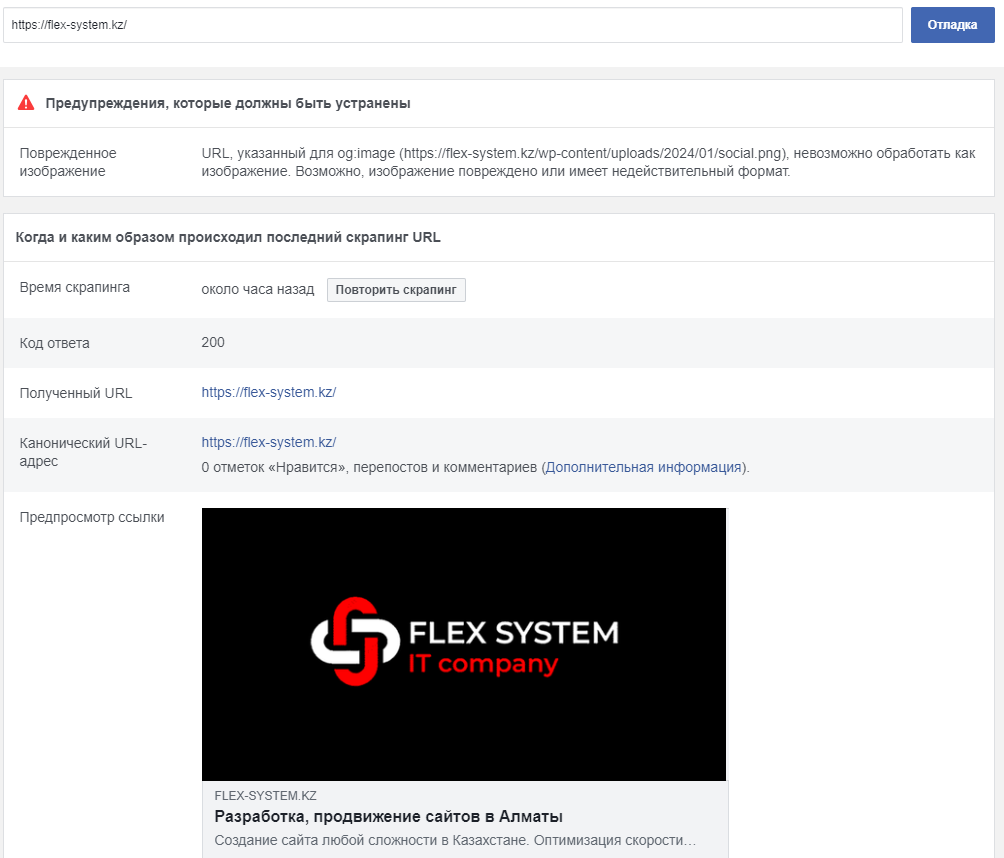Focus the URL input field
Image resolution: width=1004 pixels, height=858 pixels.
coord(453,25)
